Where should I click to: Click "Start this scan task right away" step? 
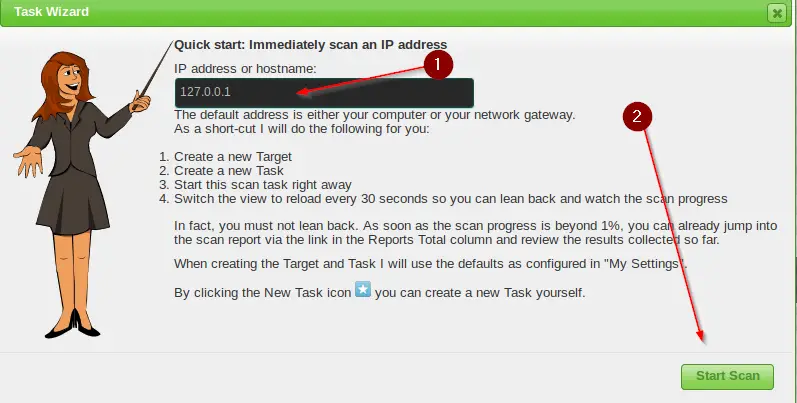263,184
